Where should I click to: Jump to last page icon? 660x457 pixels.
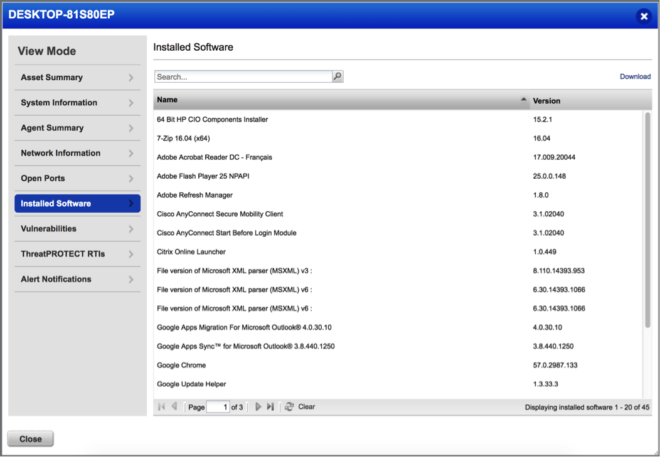click(x=270, y=407)
